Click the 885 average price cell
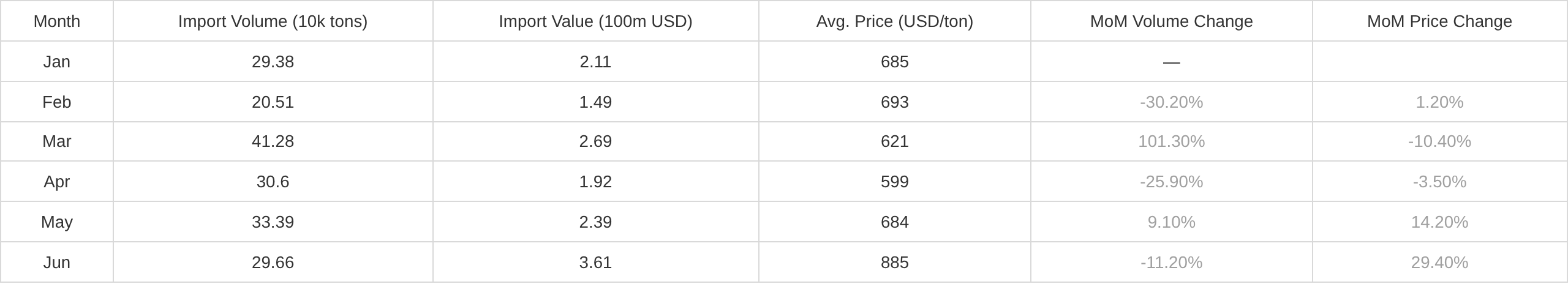This screenshot has height=295, width=1568. [x=895, y=263]
